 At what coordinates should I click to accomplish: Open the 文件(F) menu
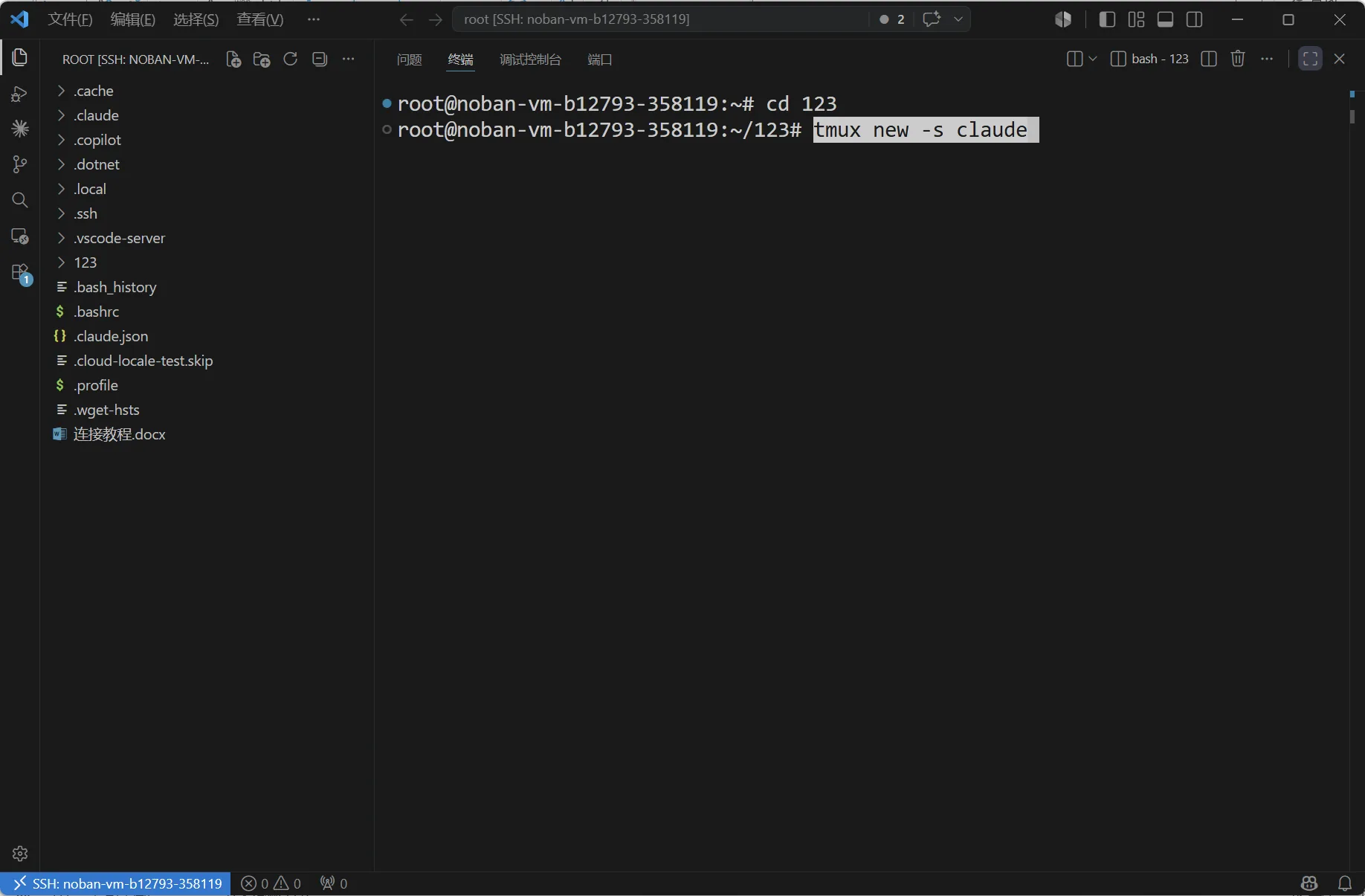click(x=70, y=19)
